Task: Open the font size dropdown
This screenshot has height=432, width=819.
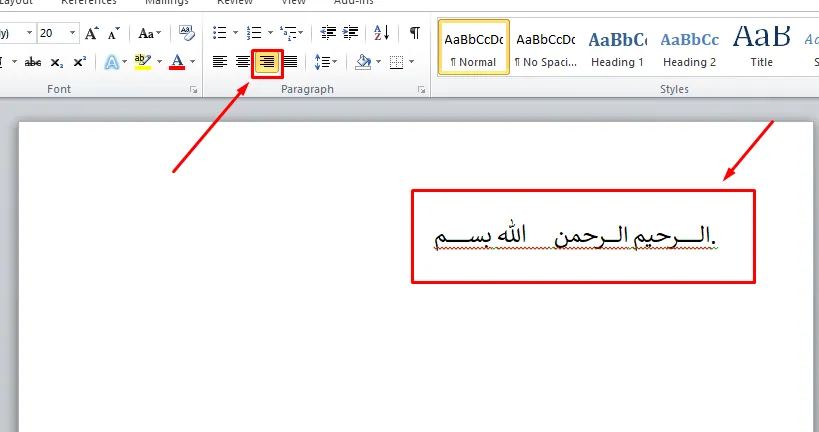Action: point(71,33)
